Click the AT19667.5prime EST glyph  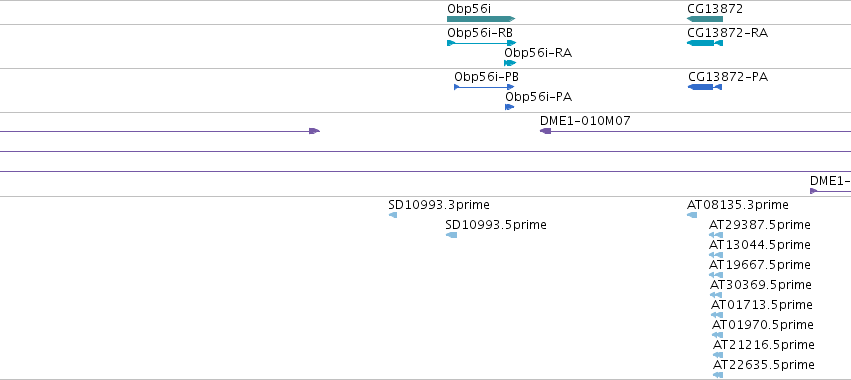[716, 275]
